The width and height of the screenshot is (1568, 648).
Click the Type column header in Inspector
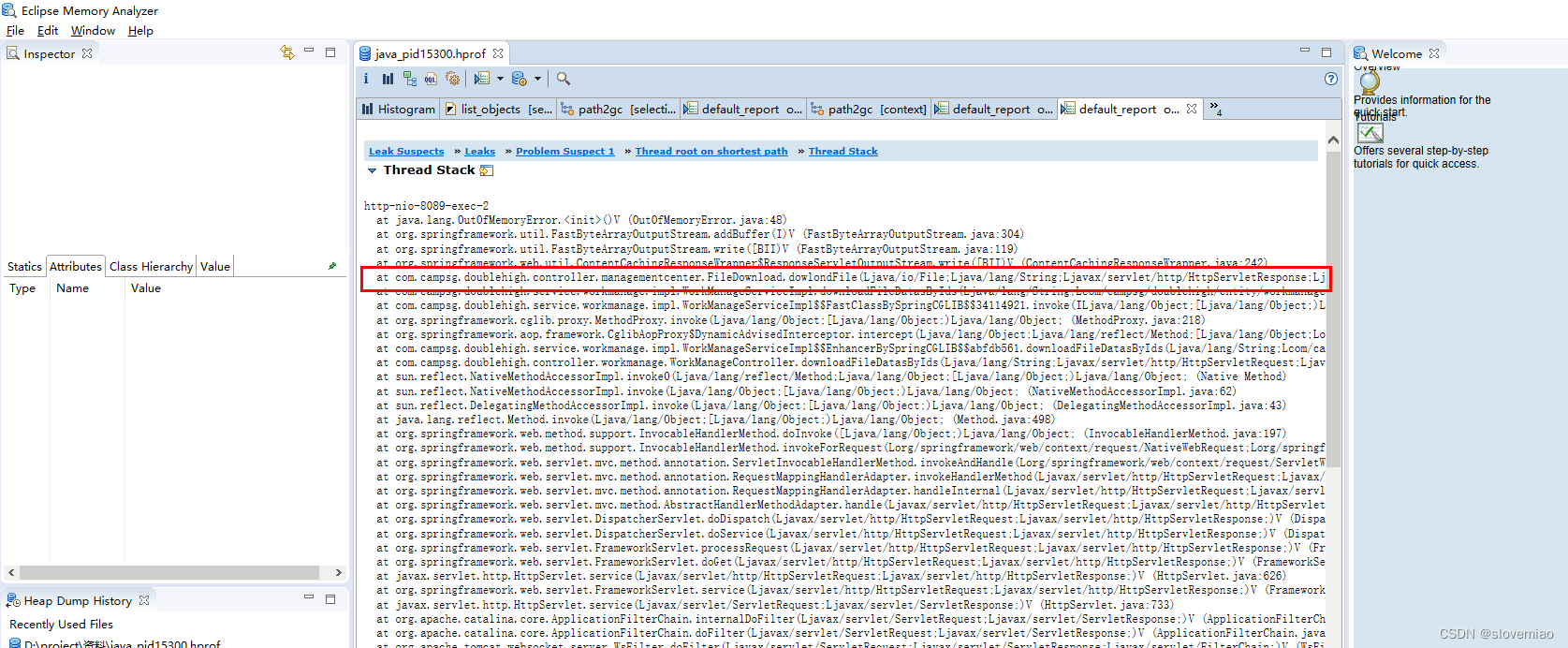pos(24,287)
